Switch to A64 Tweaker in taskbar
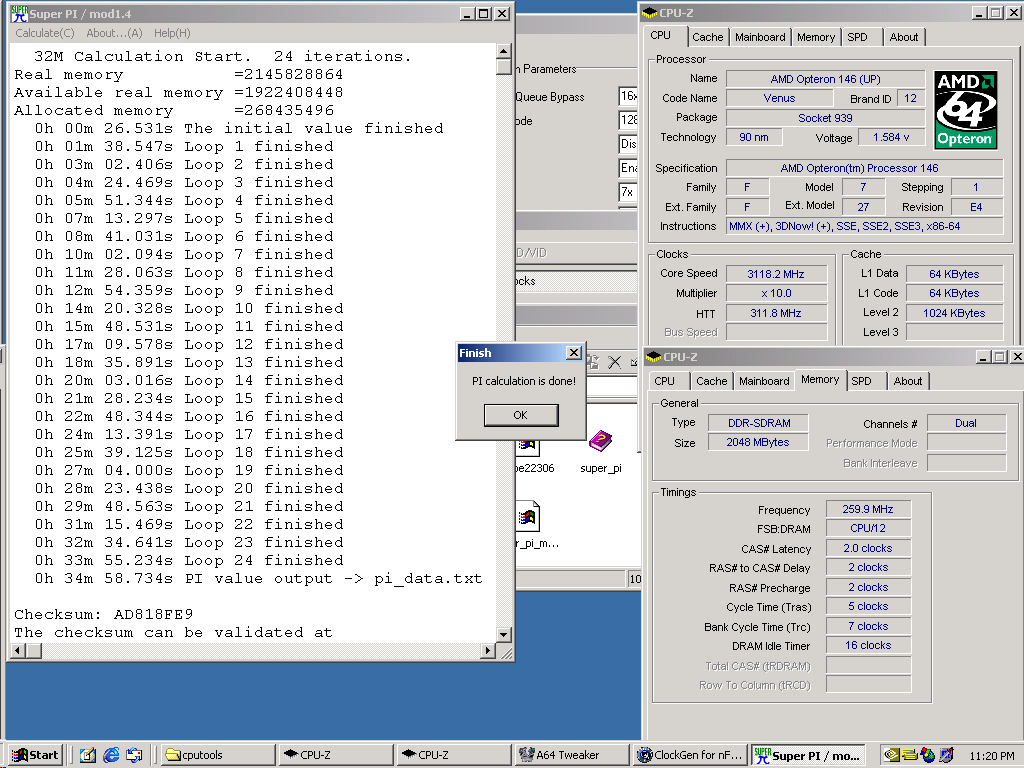 click(572, 755)
